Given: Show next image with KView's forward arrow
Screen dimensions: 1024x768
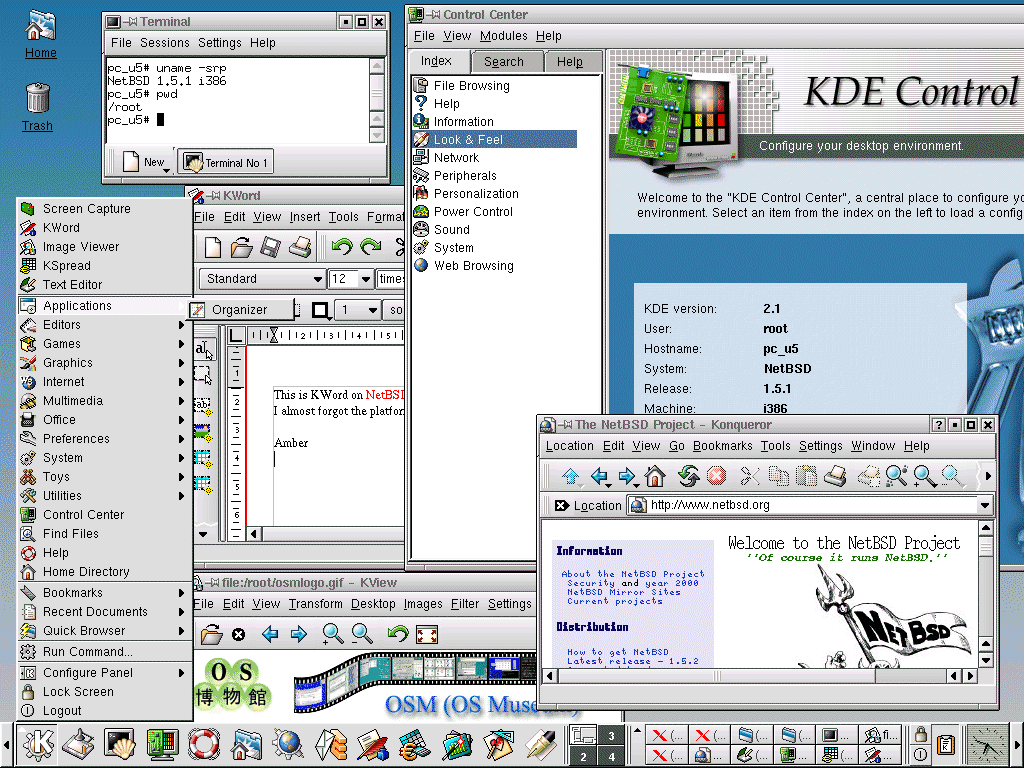Looking at the screenshot, I should pyautogui.click(x=298, y=634).
